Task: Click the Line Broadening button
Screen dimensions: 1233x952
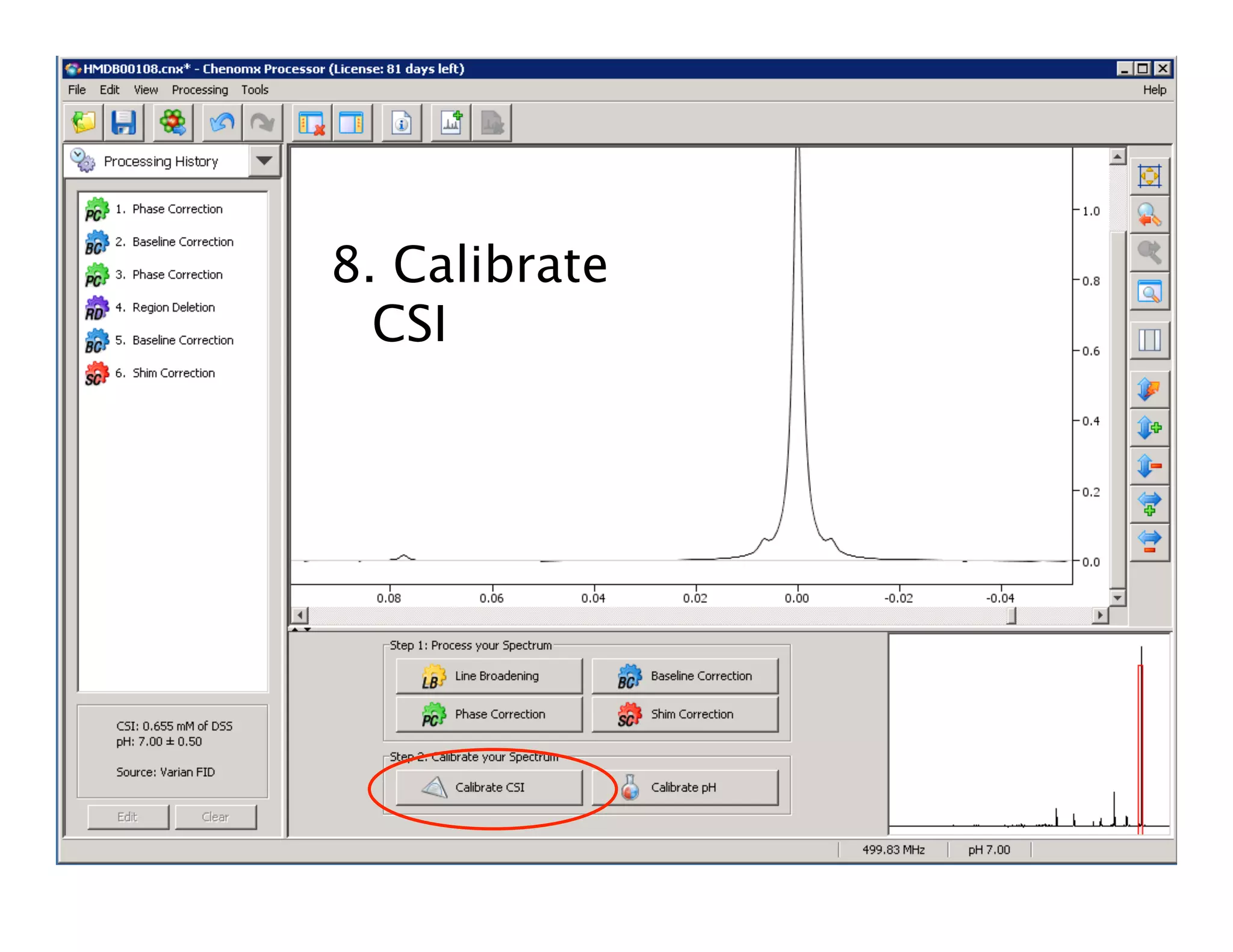Action: 489,676
